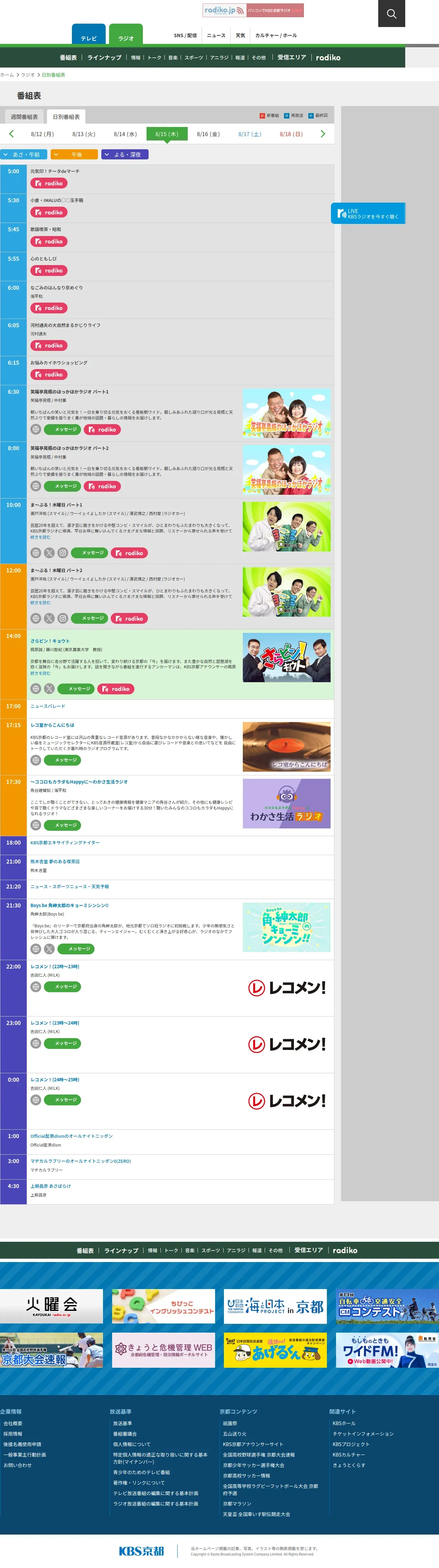Open website globe icon for 6:30 笑福亭晃瓶 パート1

tap(36, 429)
